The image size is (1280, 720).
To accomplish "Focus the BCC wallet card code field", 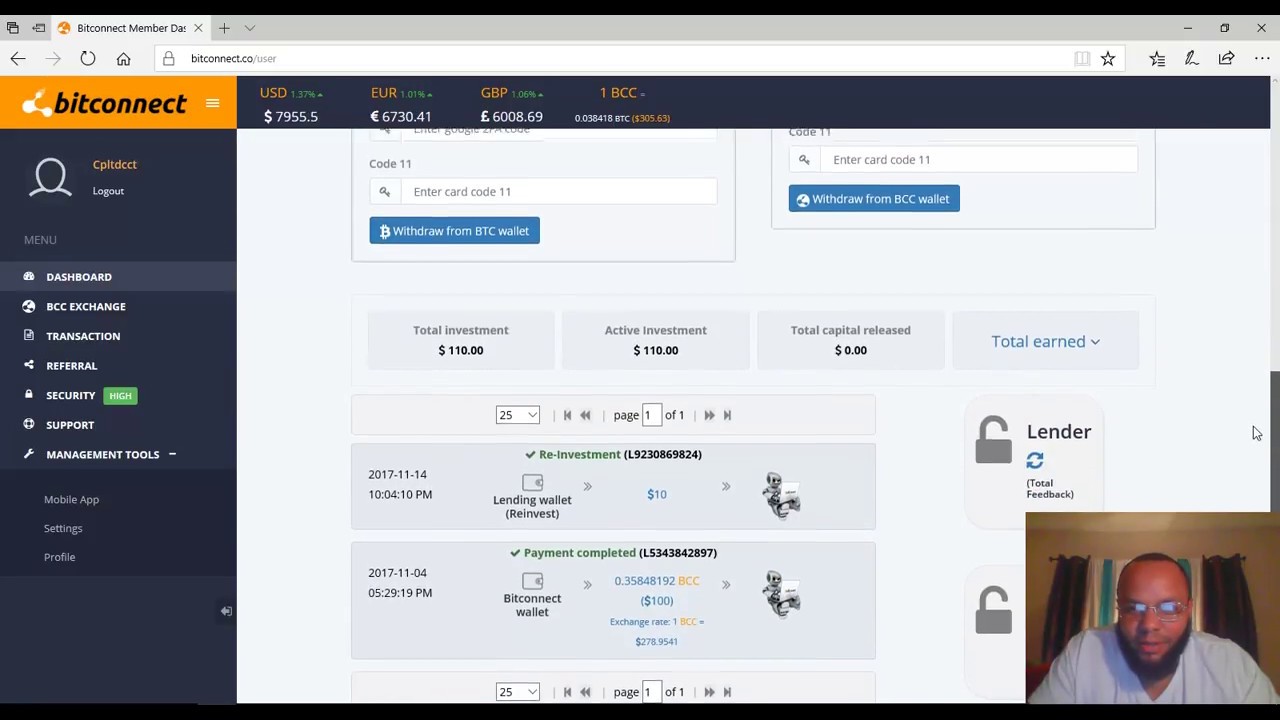I will pyautogui.click(x=978, y=159).
